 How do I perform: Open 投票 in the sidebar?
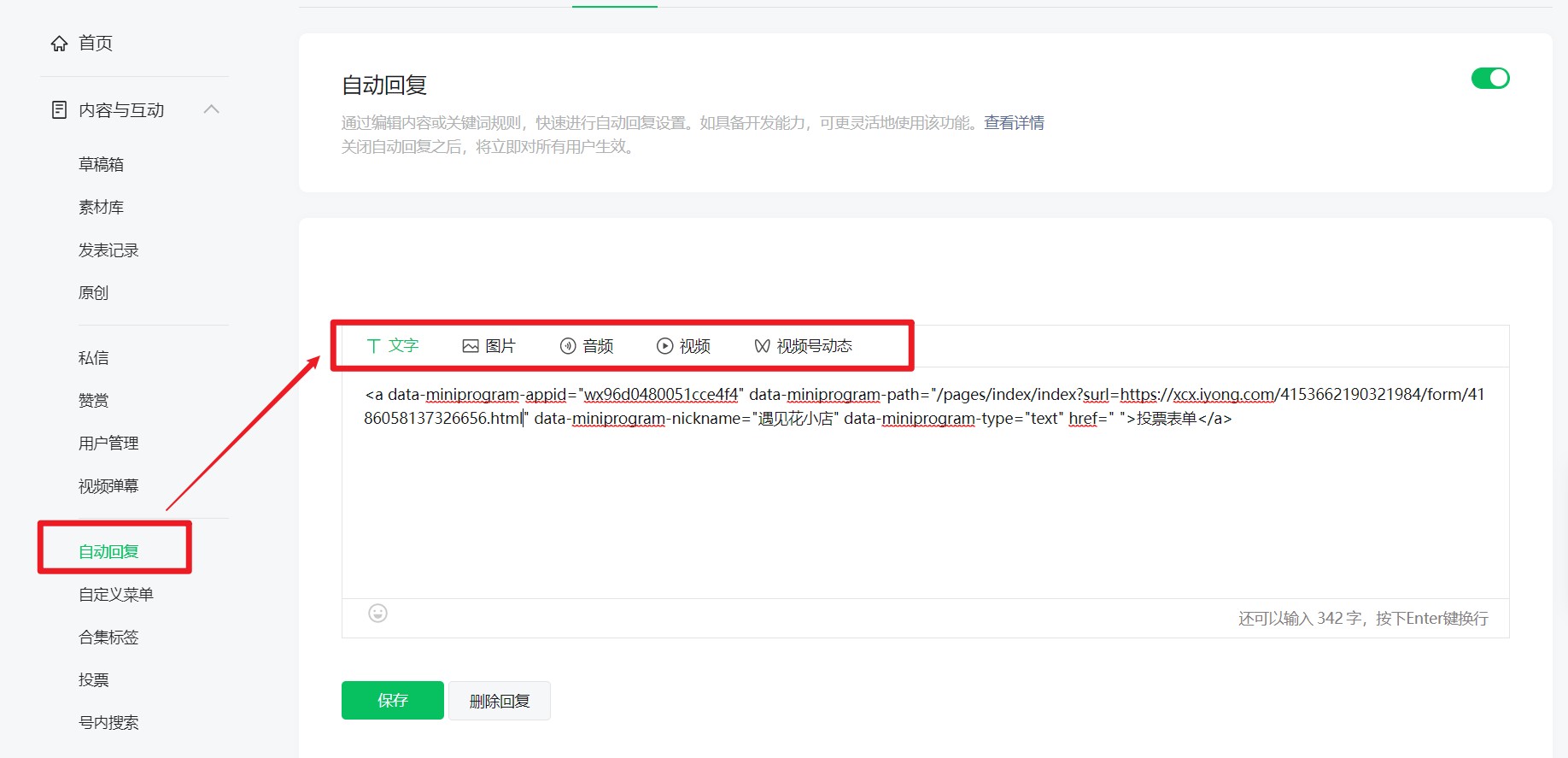coord(93,679)
